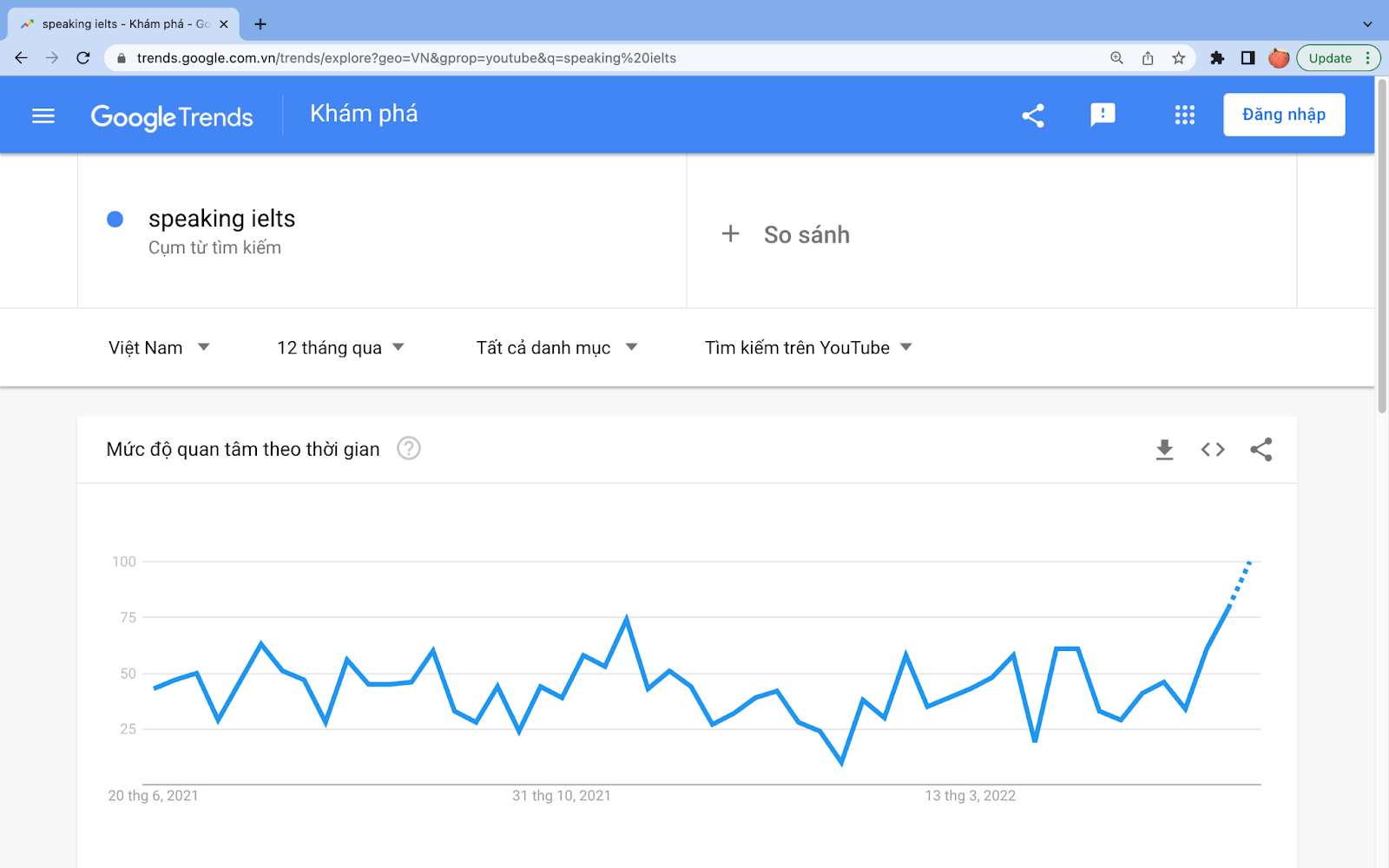Go forward in browser history
The width and height of the screenshot is (1389, 868).
pyautogui.click(x=52, y=58)
